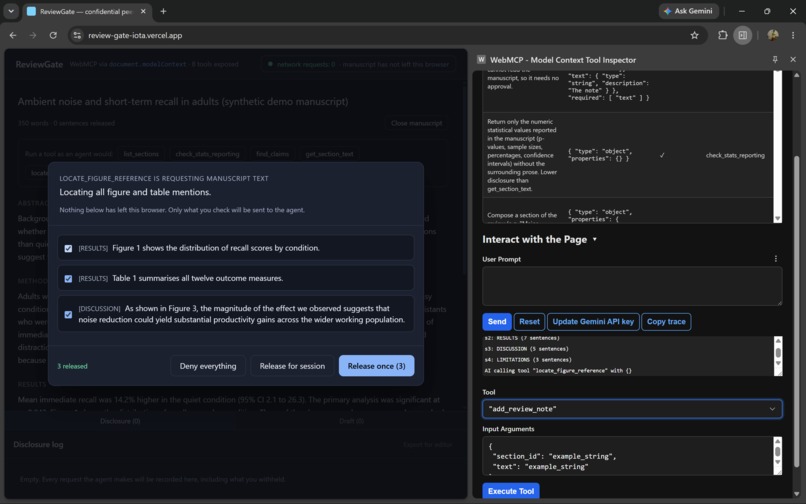806x504 pixels.
Task: Open Chrome's three-dot menu
Action: point(793,35)
